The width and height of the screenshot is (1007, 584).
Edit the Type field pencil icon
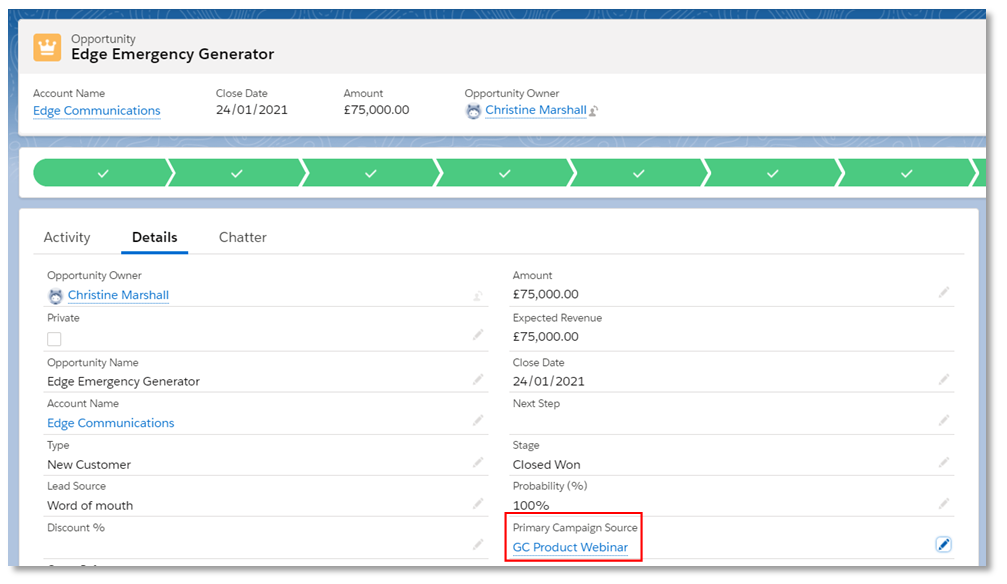(x=478, y=462)
